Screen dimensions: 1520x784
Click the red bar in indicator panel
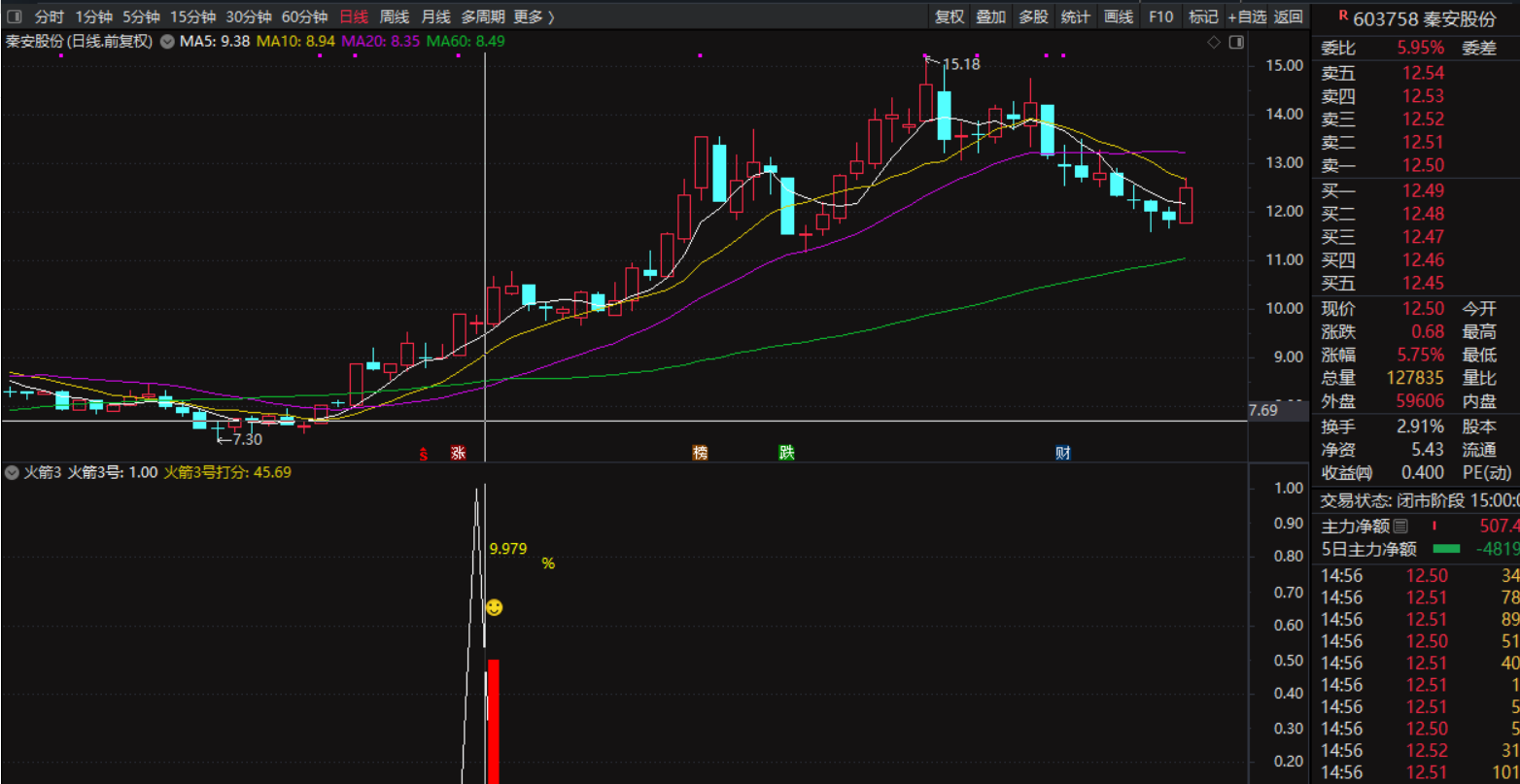pyautogui.click(x=493, y=719)
